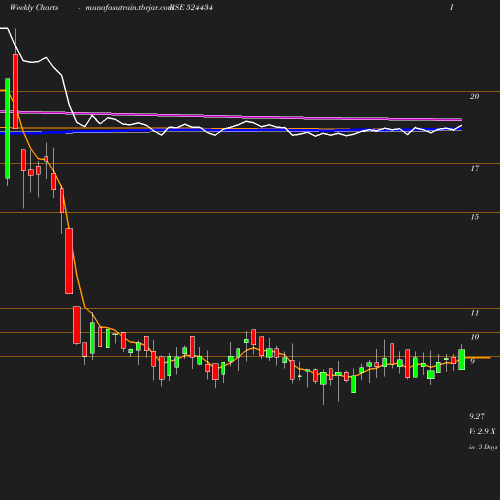Image resolution: width=500 pixels, height=500 pixels.
Task: Click the last price value '9.27'
Action: [477, 416]
